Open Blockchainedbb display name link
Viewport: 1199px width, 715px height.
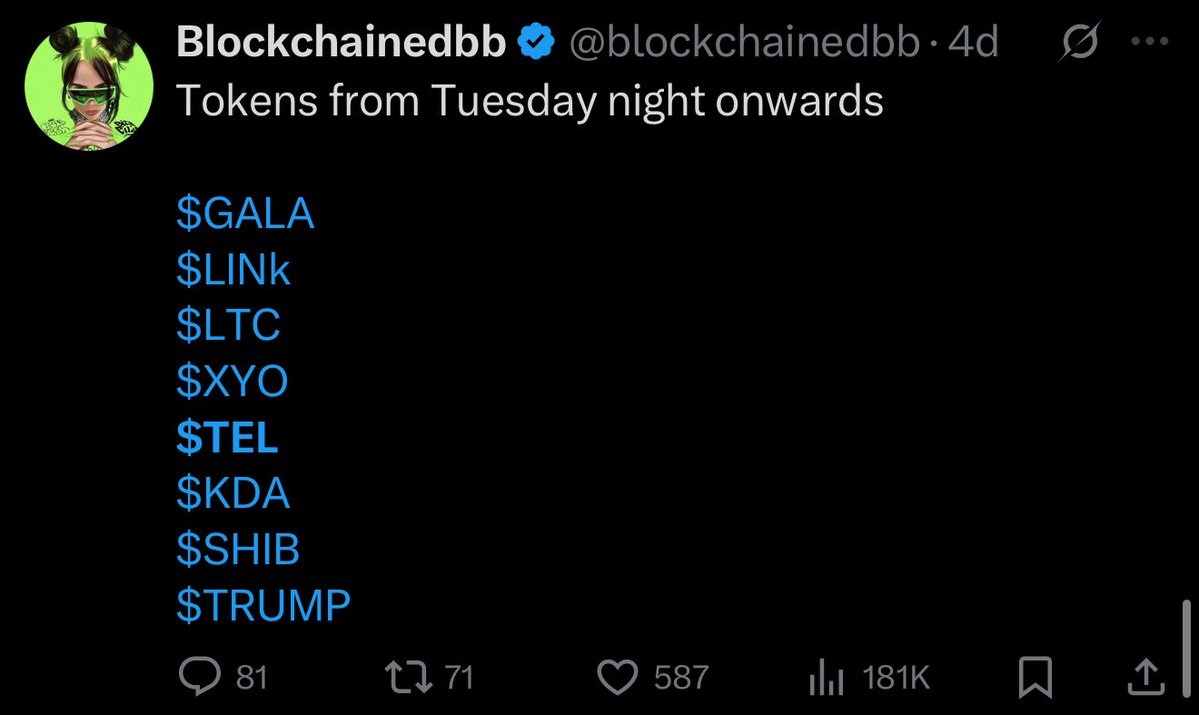pos(341,41)
